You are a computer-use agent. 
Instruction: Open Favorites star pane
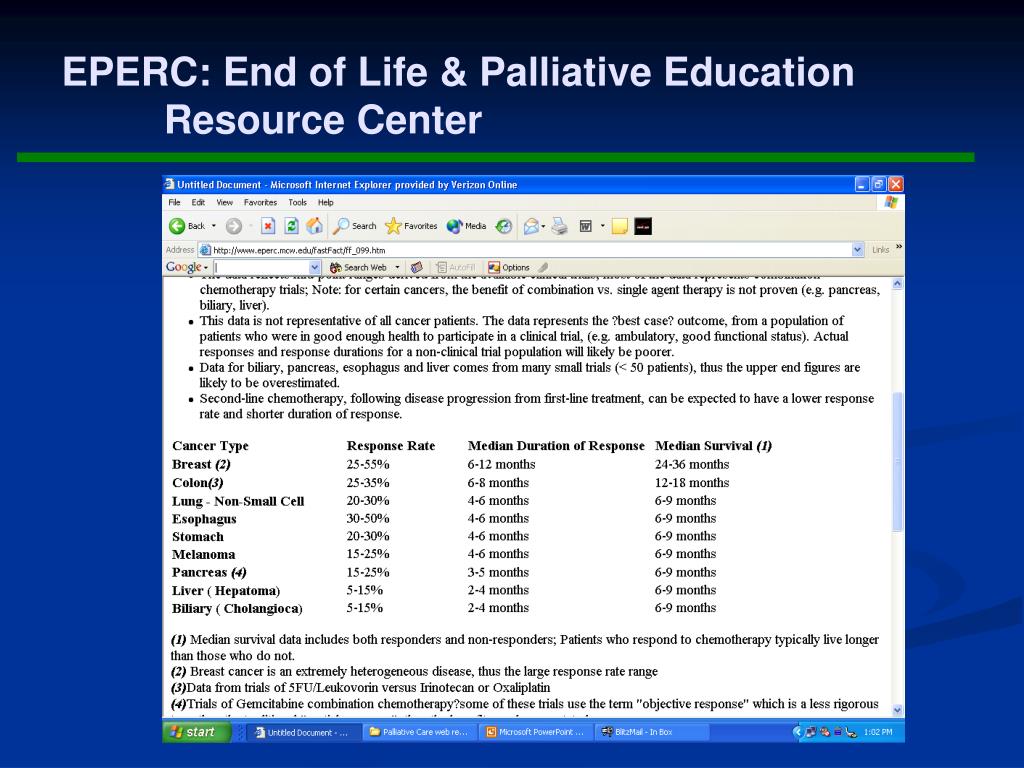(x=411, y=226)
